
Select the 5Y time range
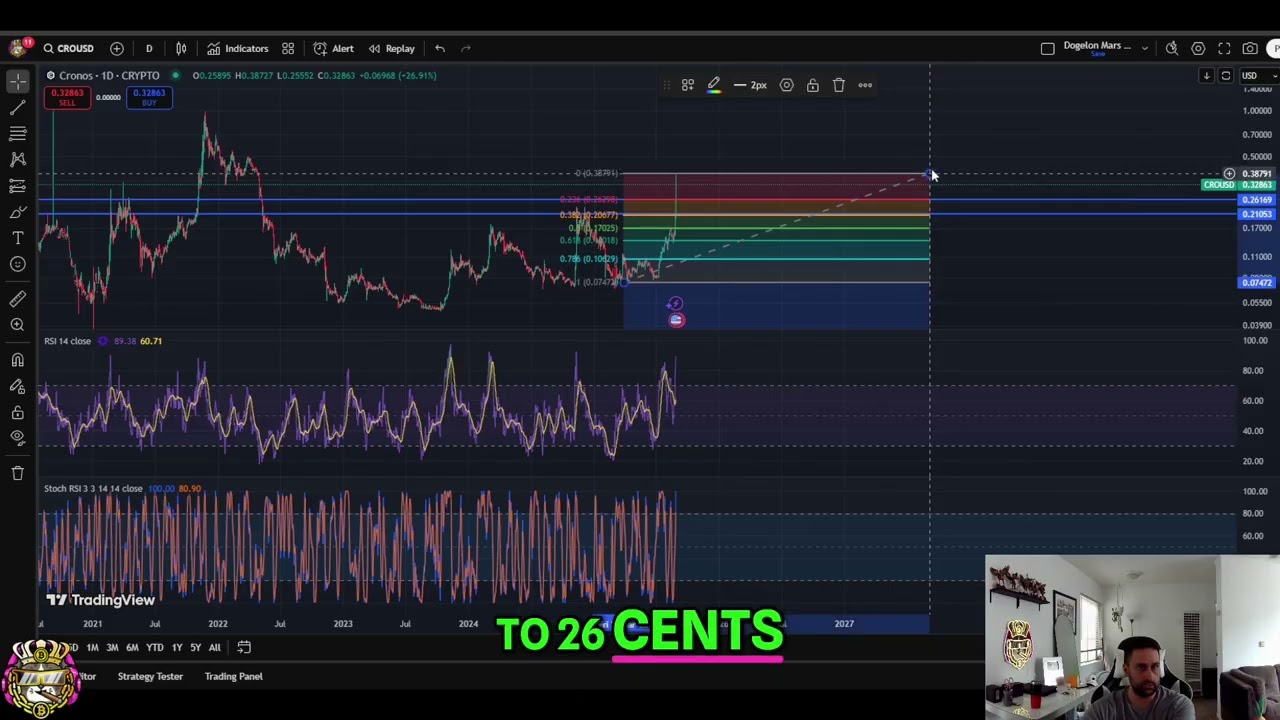pyautogui.click(x=196, y=647)
